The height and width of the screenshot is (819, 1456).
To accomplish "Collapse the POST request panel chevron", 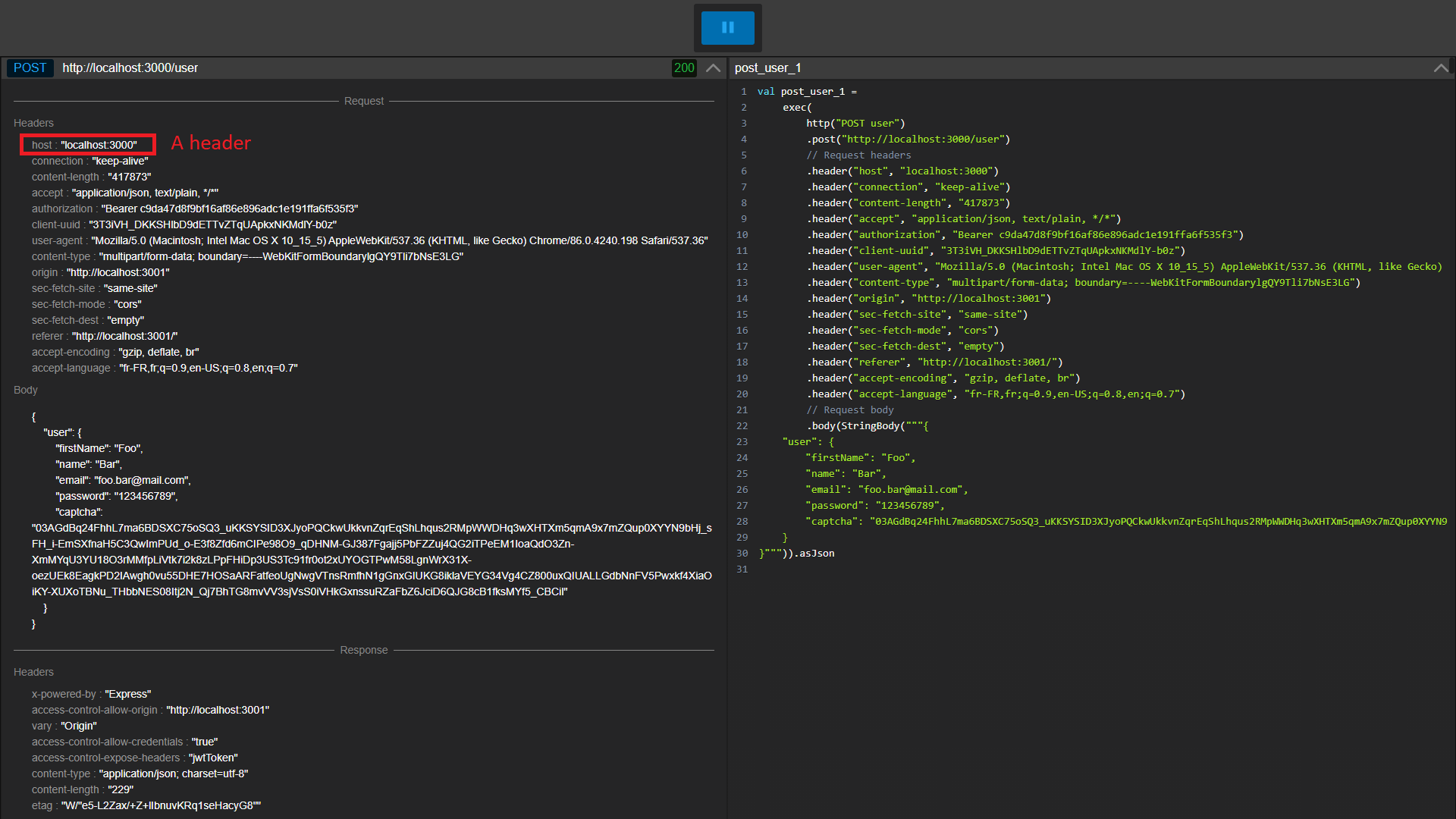I will (713, 68).
